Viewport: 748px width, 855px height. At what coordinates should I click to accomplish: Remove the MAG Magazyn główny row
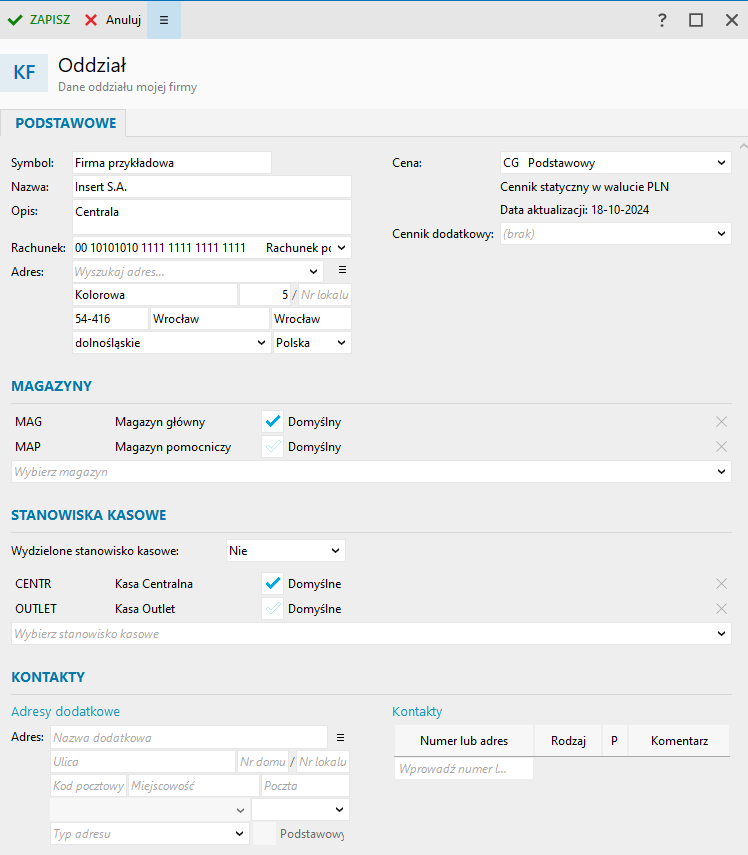[721, 422]
